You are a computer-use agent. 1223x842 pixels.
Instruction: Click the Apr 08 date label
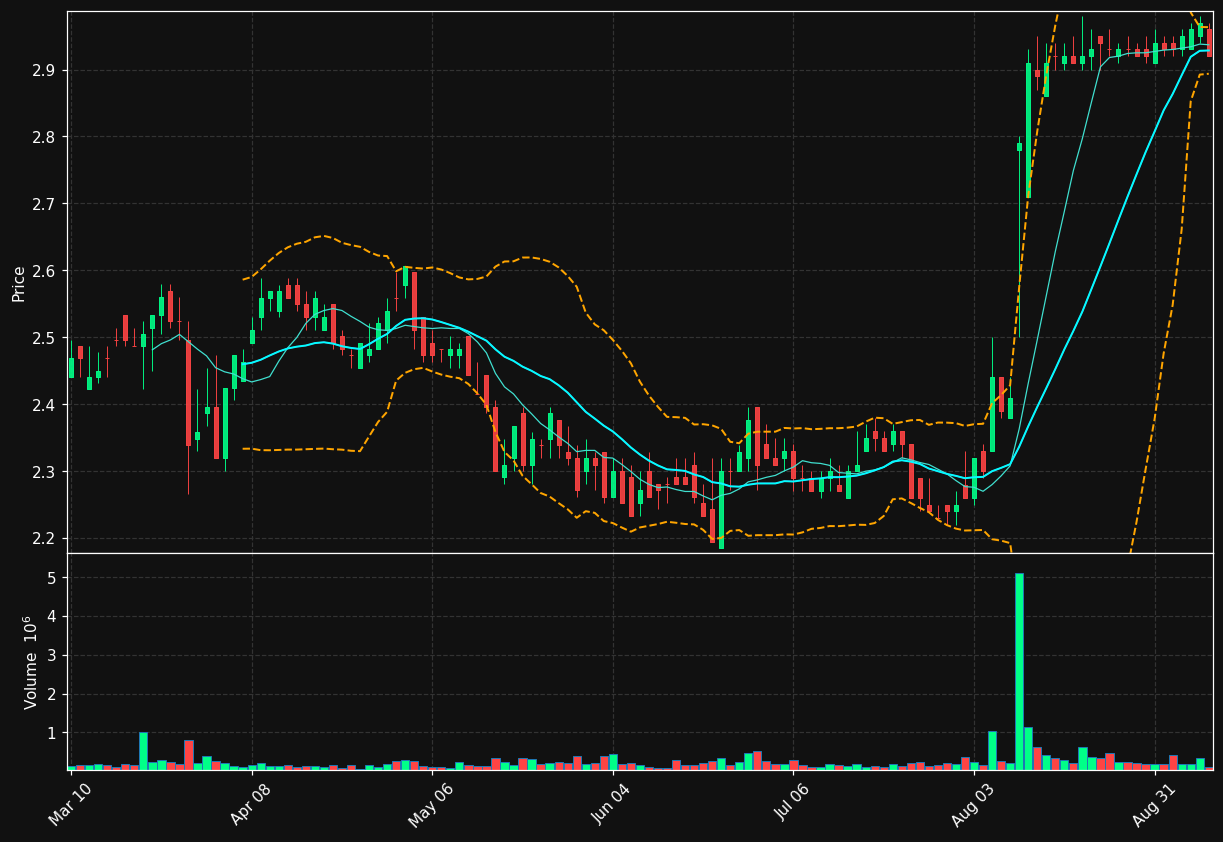[x=251, y=804]
